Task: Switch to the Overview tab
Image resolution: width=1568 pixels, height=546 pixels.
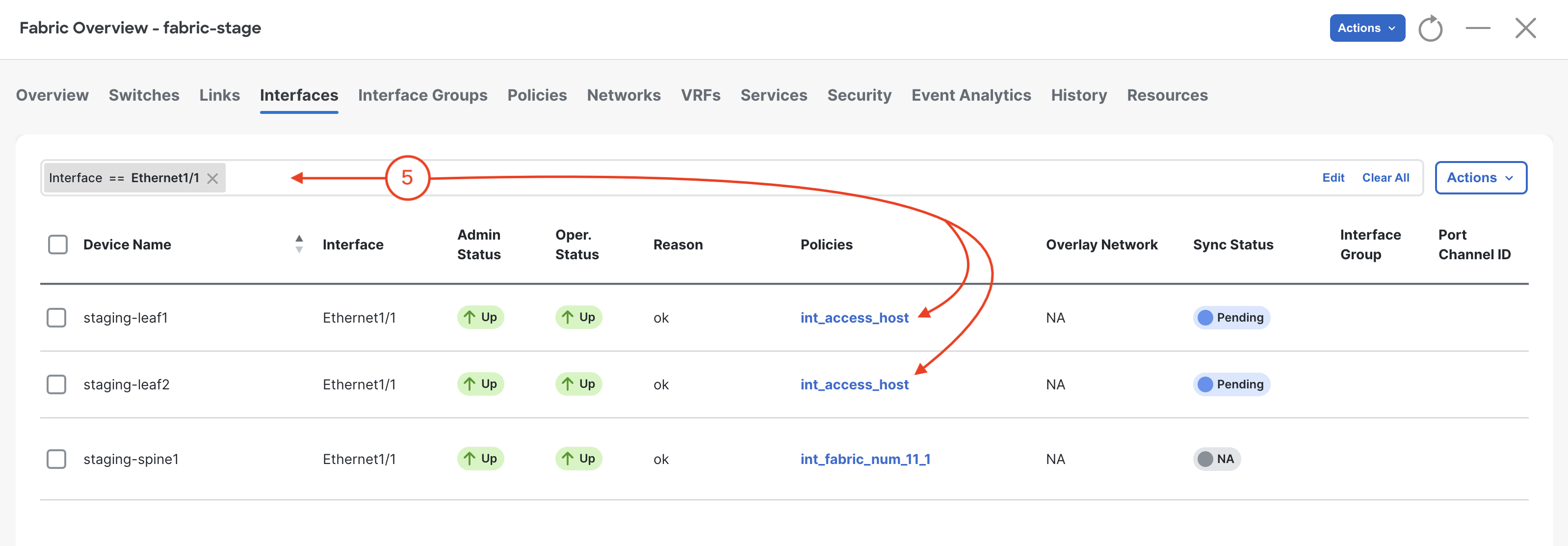Action: pos(52,95)
